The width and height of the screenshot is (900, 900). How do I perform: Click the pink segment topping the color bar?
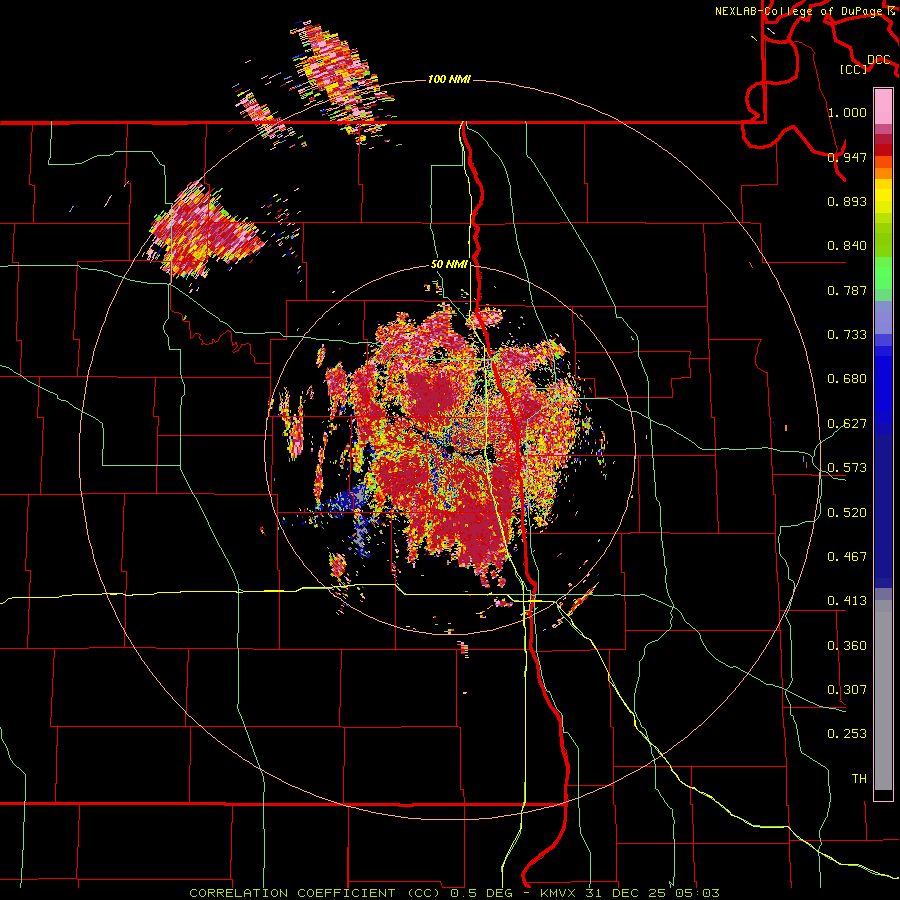[883, 107]
